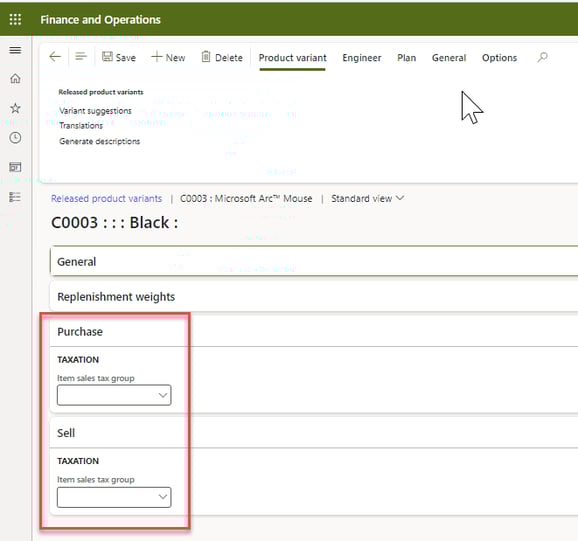
Task: Open Purchase item sales tax group dropdown
Action: (114, 395)
